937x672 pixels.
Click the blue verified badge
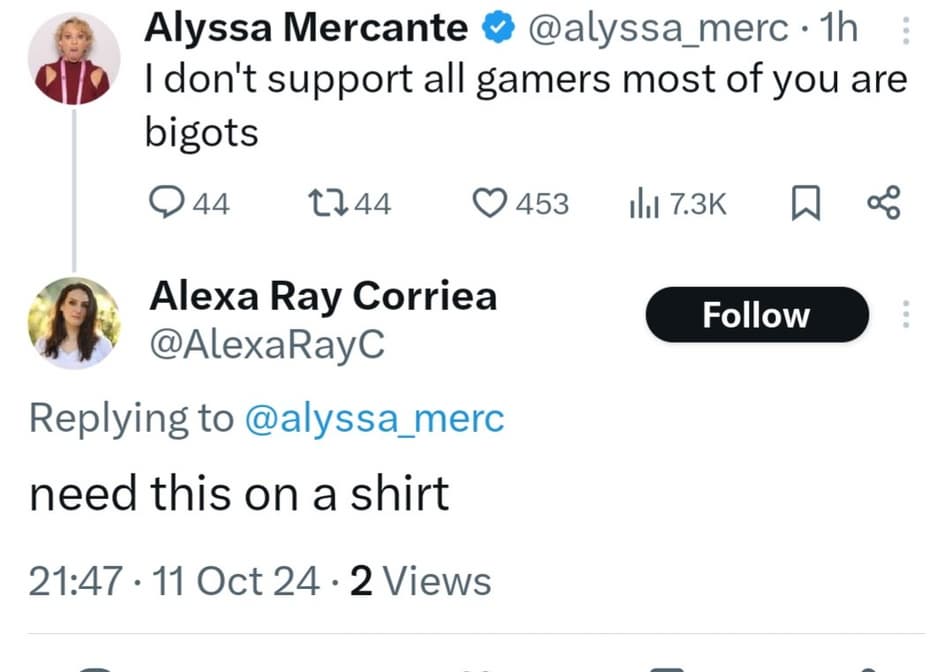[x=496, y=30]
